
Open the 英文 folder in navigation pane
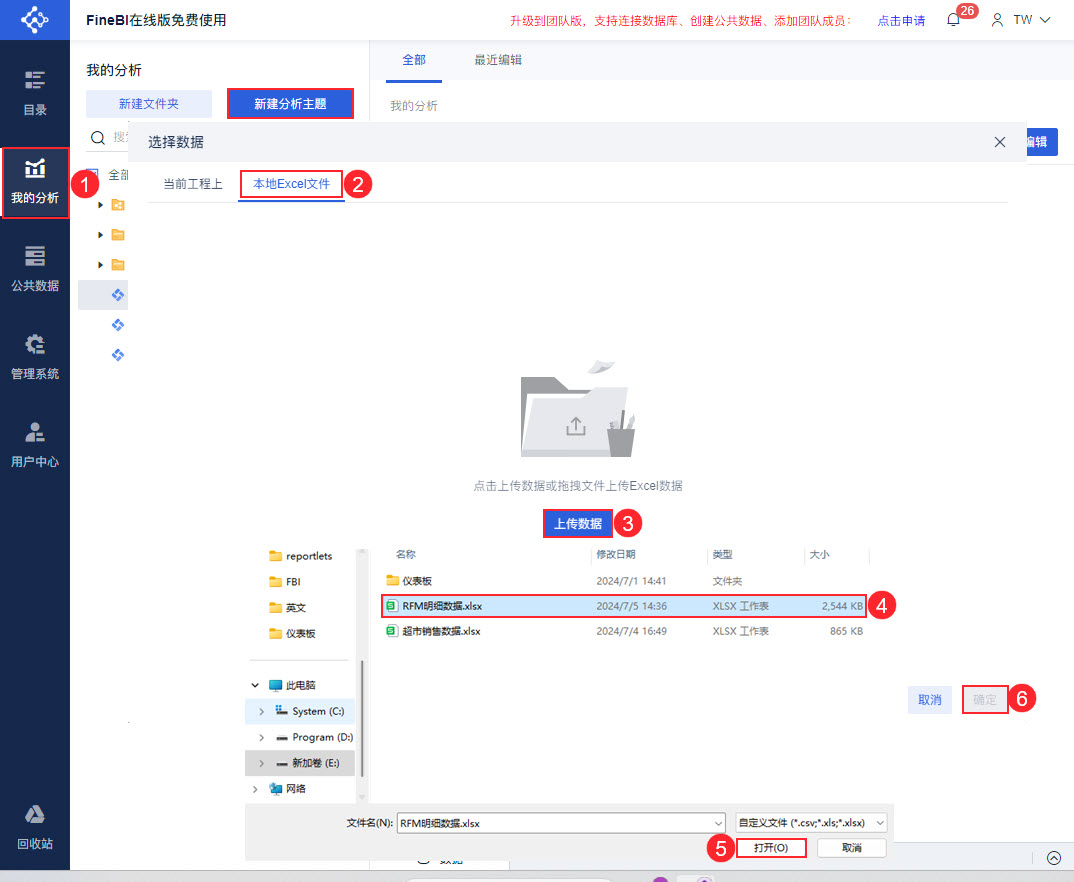point(288,608)
